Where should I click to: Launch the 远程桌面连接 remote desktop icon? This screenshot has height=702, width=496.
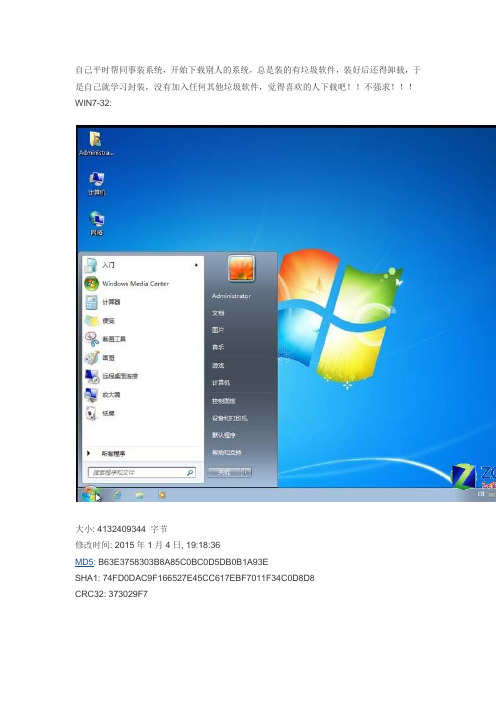[92, 376]
